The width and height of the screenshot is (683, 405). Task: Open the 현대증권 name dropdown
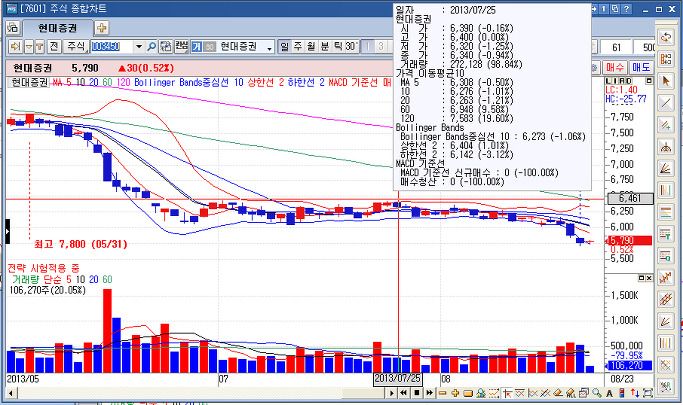tap(269, 47)
